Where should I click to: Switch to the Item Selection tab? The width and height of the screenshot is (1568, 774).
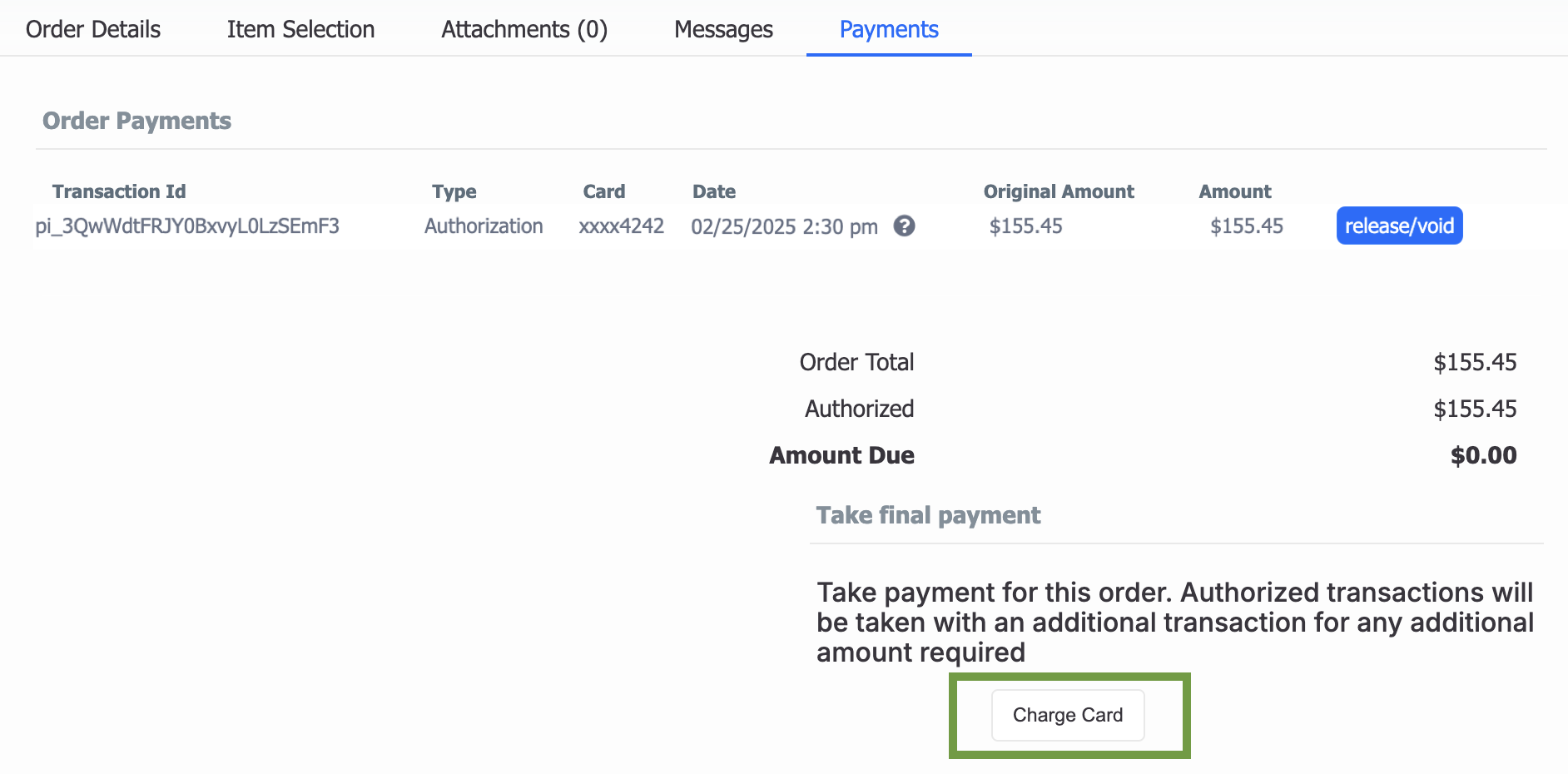pos(300,29)
